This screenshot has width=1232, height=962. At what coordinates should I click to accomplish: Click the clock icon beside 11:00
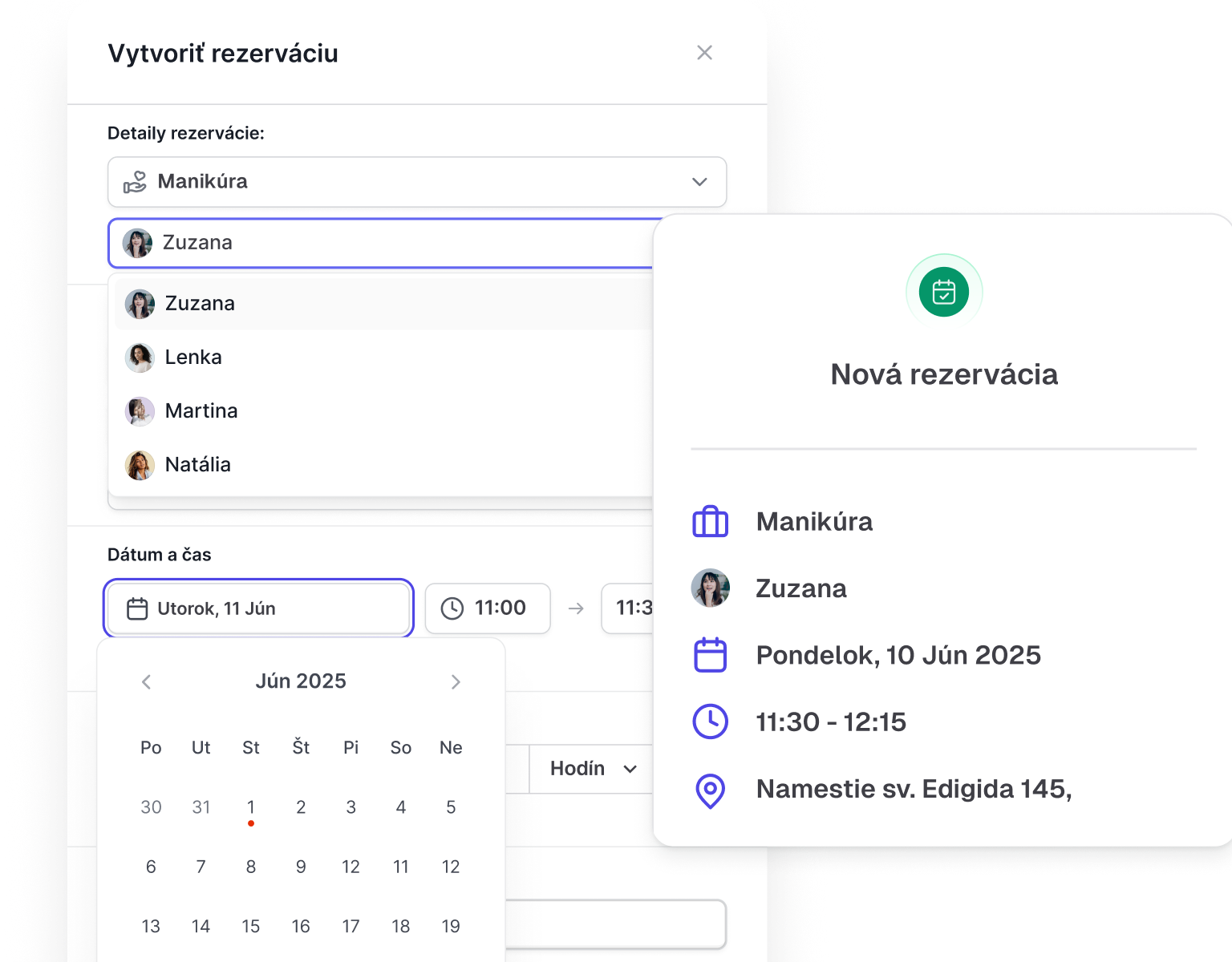452,609
